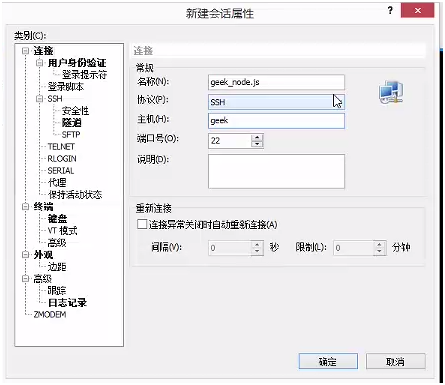Select RLOGIN tree item
The image size is (445, 385).
(62, 159)
